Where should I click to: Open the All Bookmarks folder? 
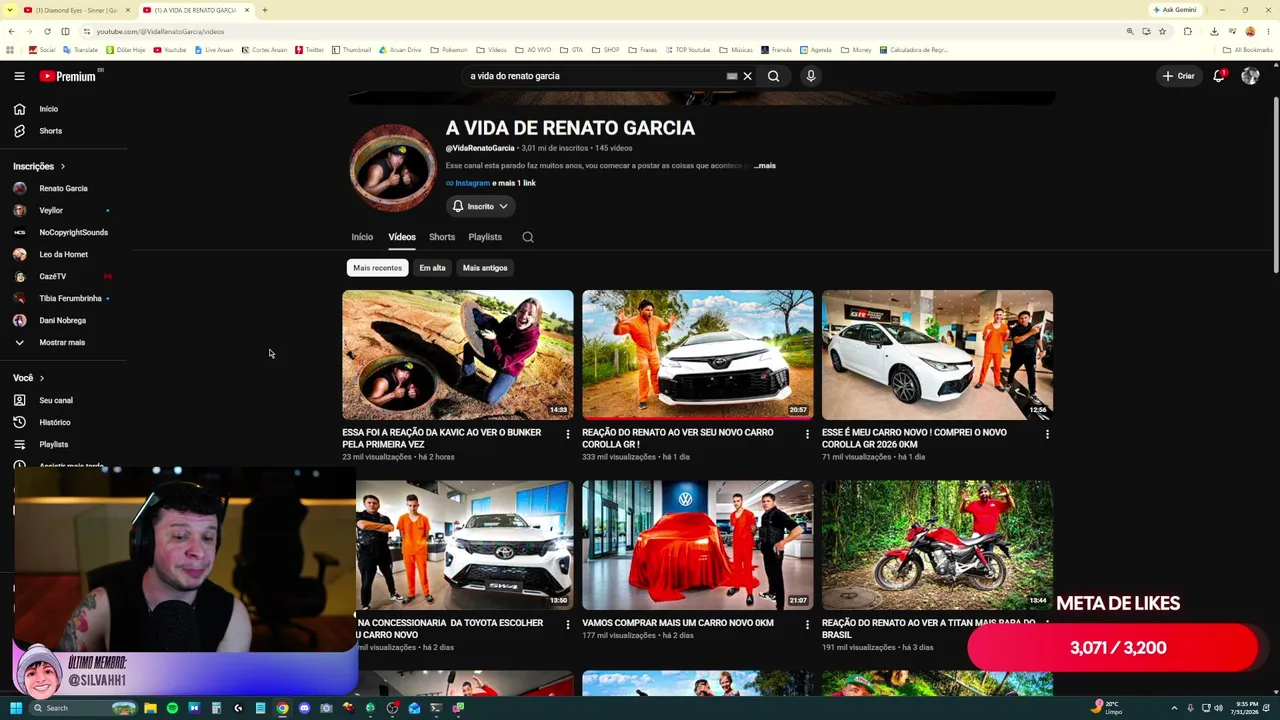1248,50
